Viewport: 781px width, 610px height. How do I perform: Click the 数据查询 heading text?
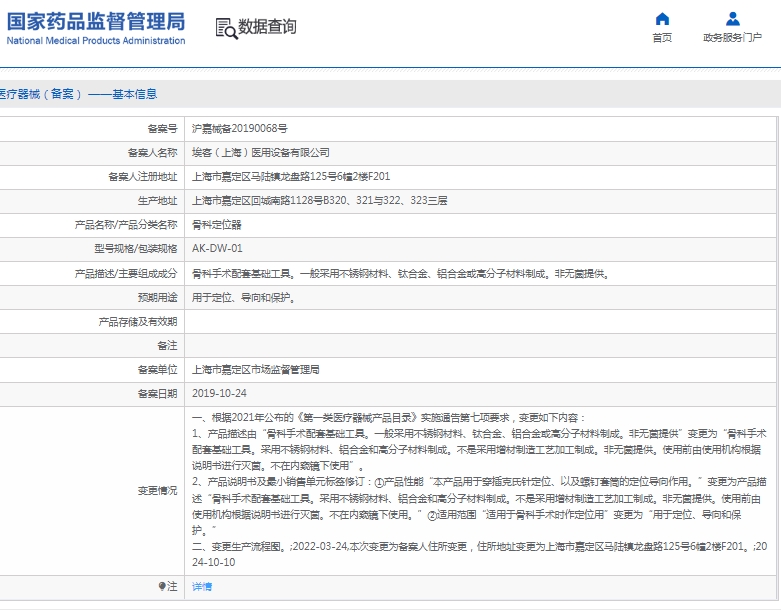(x=267, y=27)
